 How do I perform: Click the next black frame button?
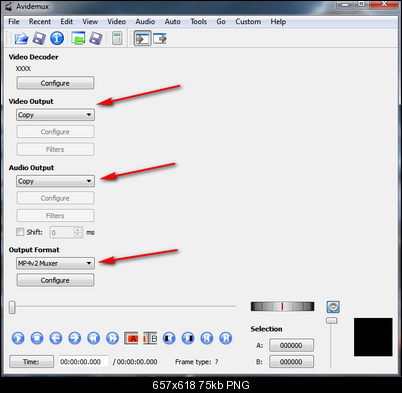[x=188, y=338]
